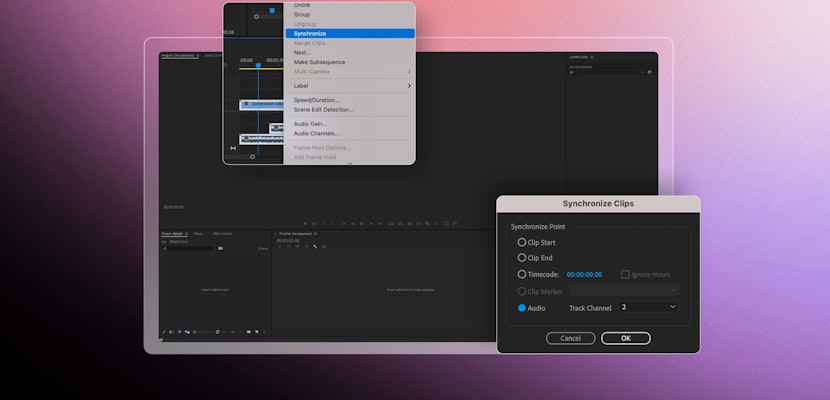Select Scene Edit Detection... entry
Image resolution: width=830 pixels, height=400 pixels.
point(323,109)
